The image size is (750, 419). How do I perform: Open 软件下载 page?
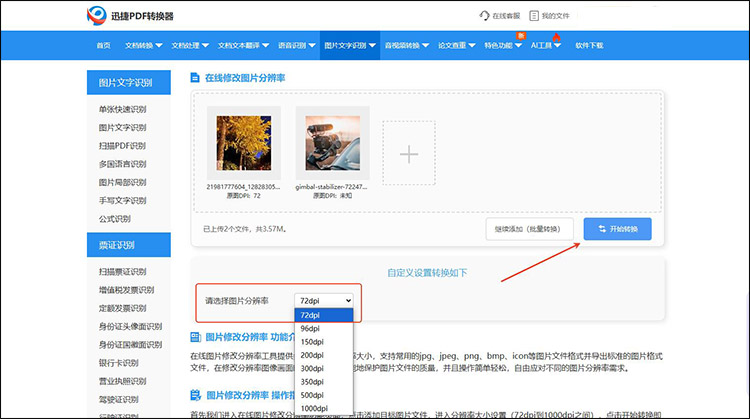pyautogui.click(x=589, y=45)
